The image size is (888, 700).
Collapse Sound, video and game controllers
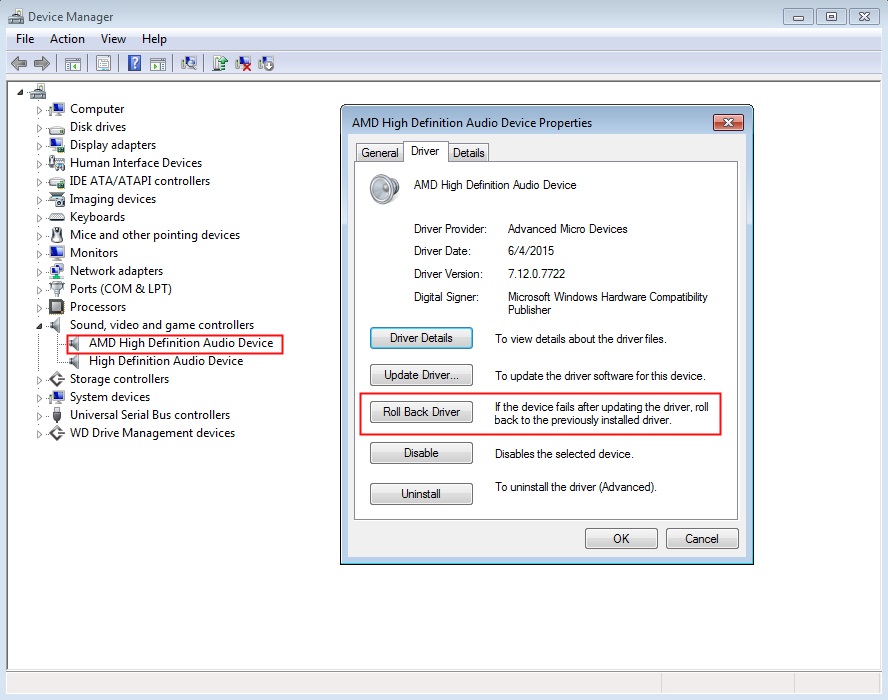click(x=39, y=326)
